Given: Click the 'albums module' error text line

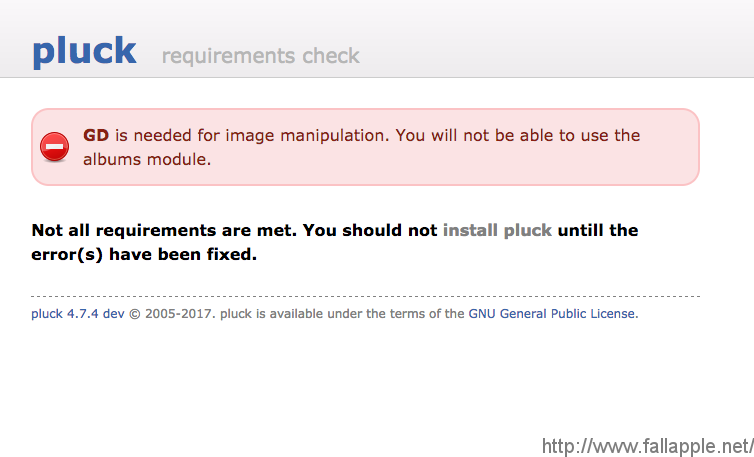Looking at the screenshot, I should [x=147, y=159].
